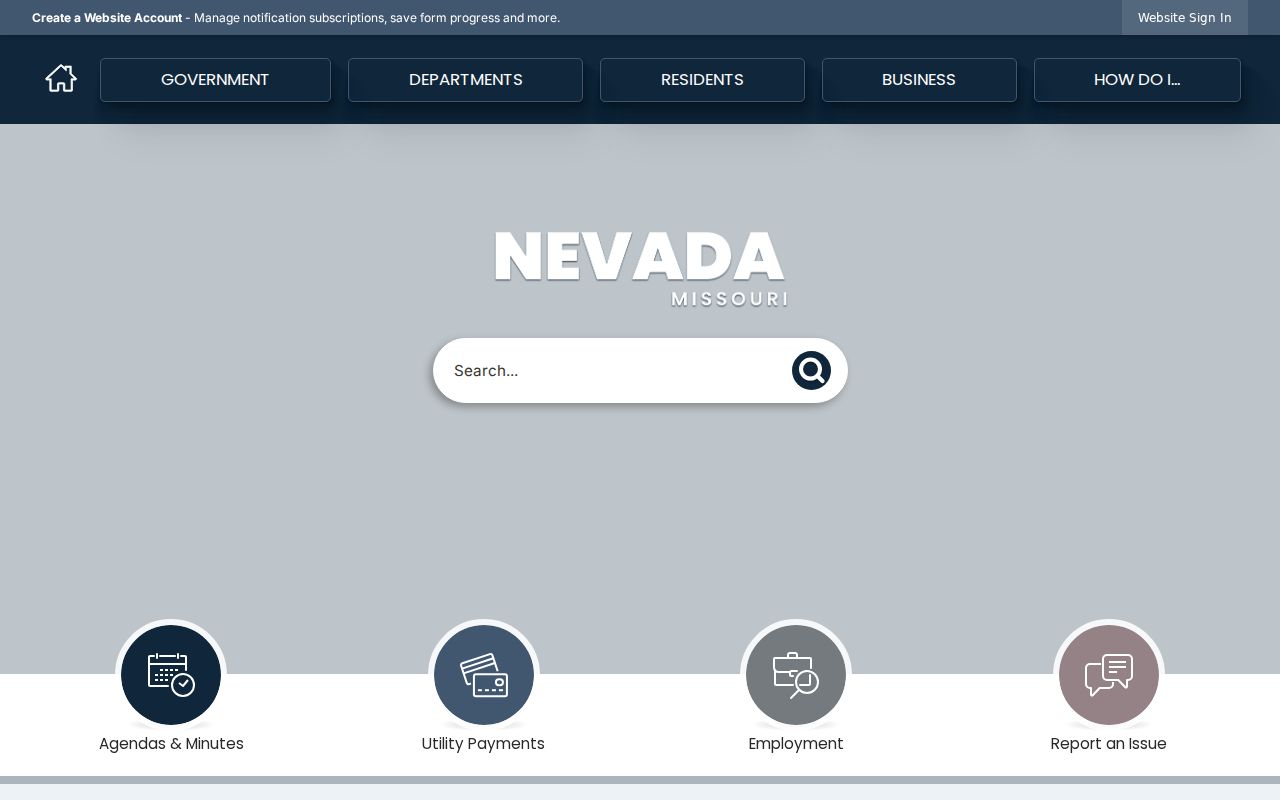The height and width of the screenshot is (800, 1280).
Task: Click the Report an Issue text label
Action: click(x=1108, y=744)
